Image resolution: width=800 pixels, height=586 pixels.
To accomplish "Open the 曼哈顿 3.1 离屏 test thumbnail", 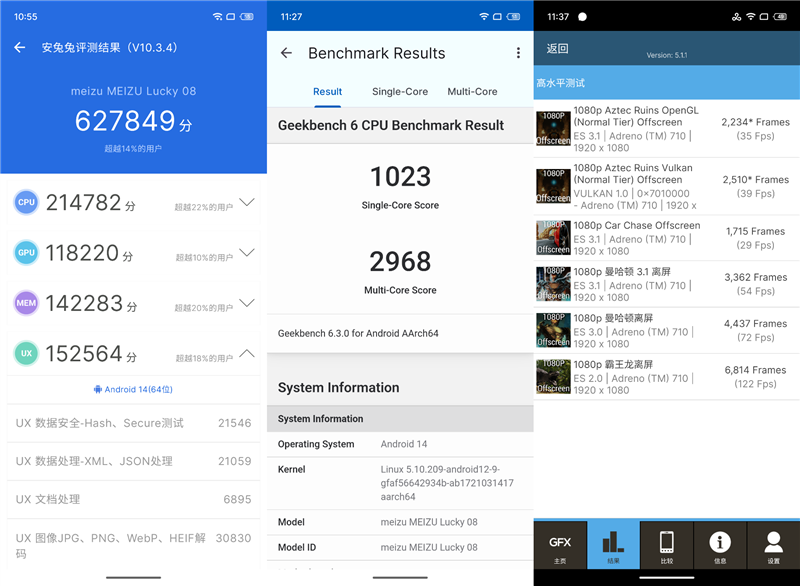I will (x=554, y=284).
